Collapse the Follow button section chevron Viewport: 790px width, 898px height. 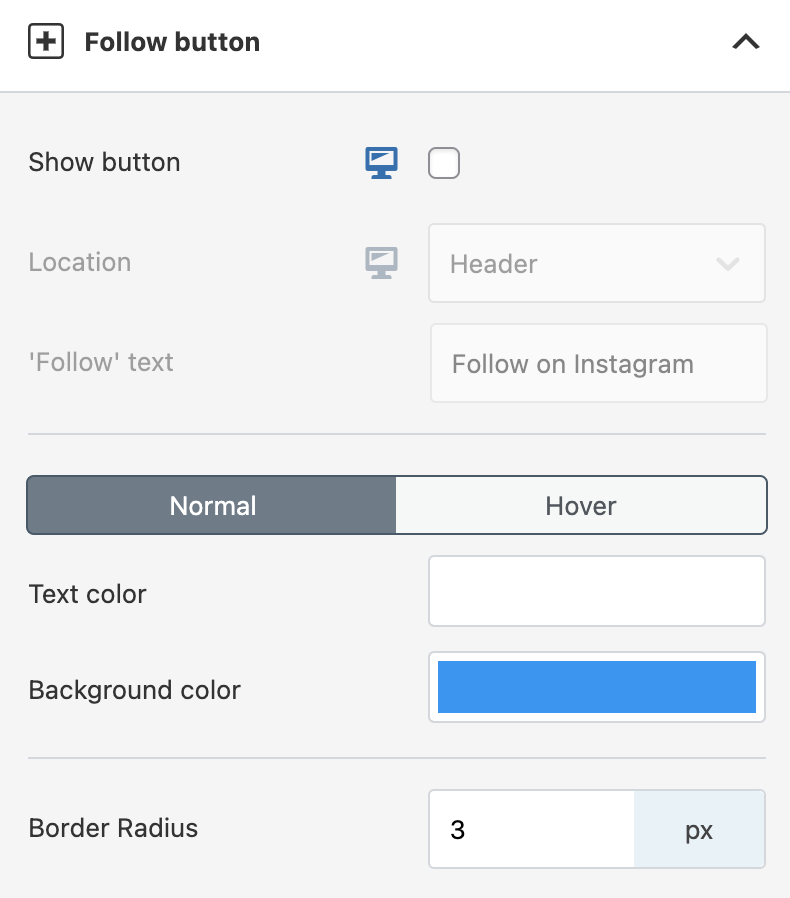746,42
